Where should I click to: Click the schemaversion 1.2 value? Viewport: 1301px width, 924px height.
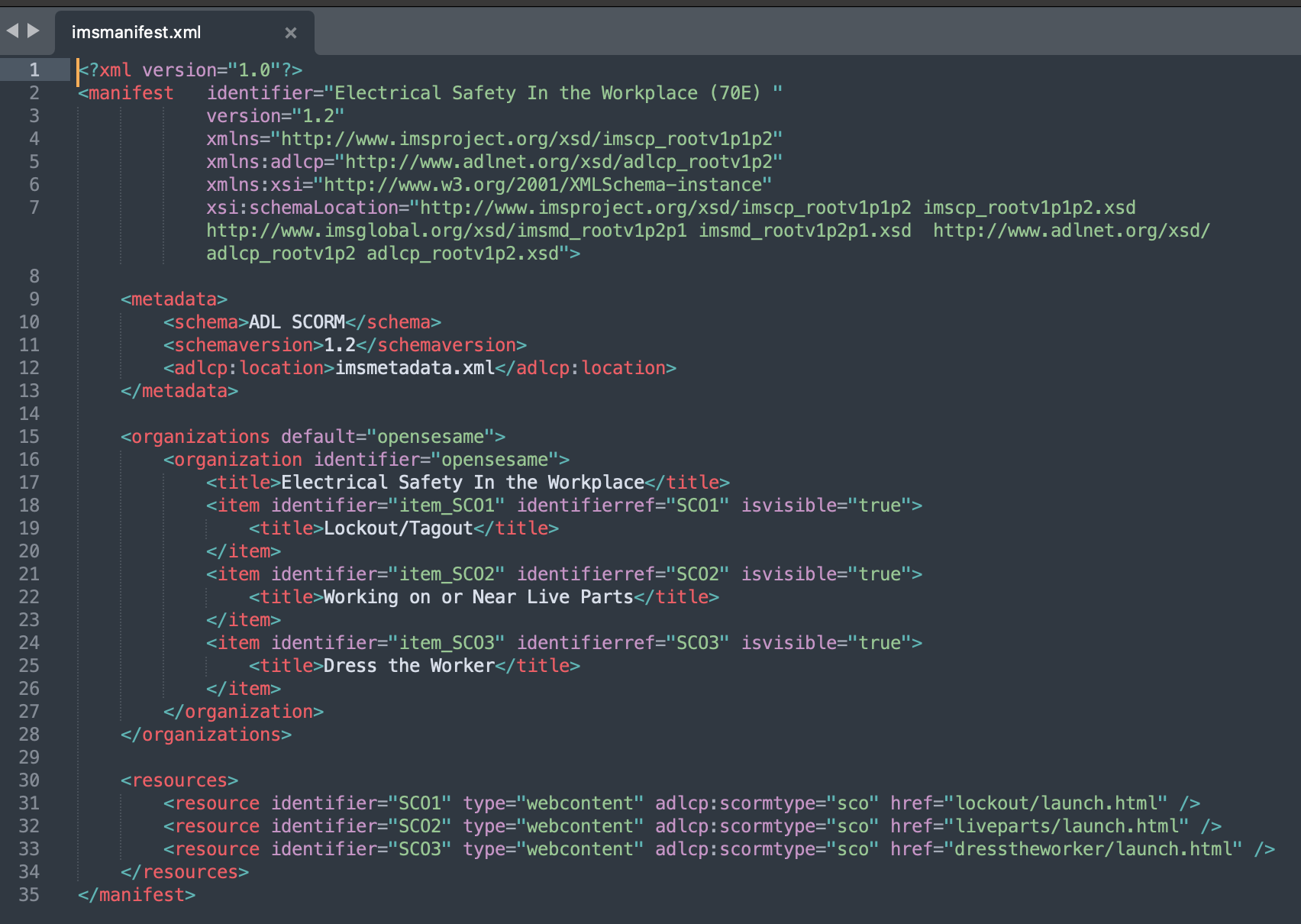click(x=340, y=345)
